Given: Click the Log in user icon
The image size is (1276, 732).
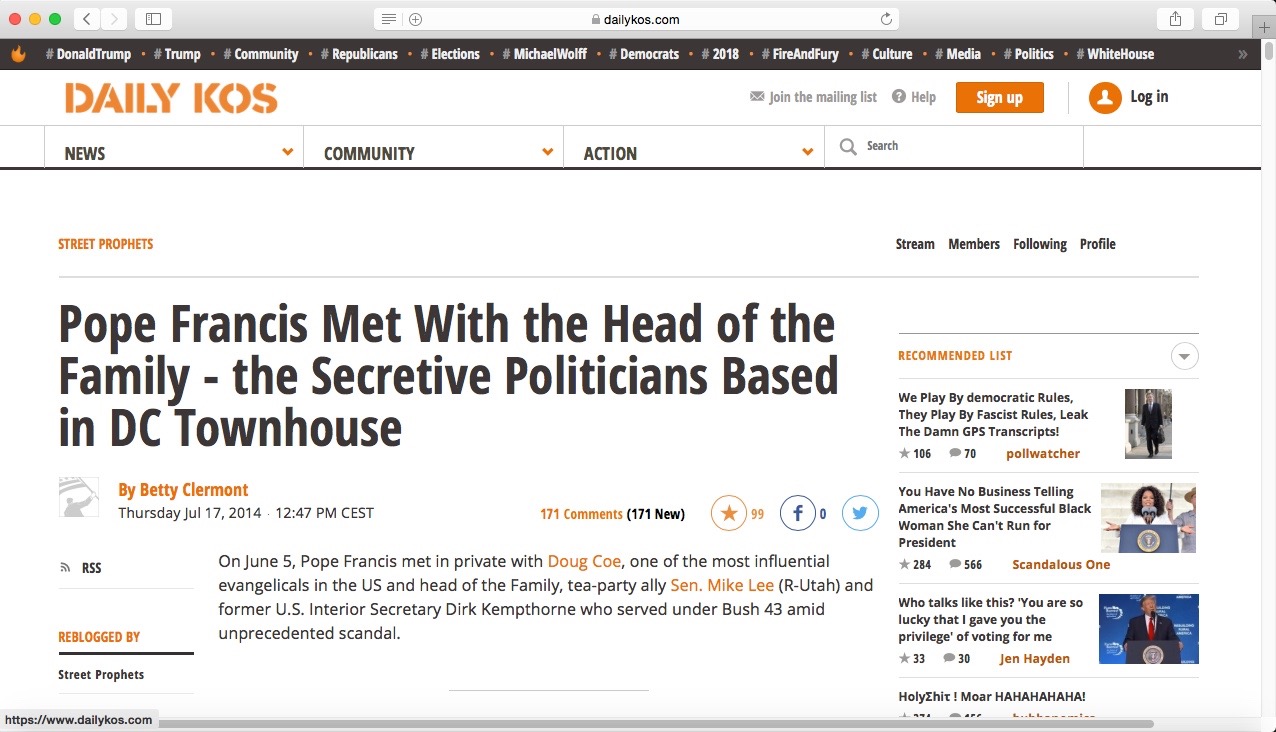Looking at the screenshot, I should (x=1104, y=98).
